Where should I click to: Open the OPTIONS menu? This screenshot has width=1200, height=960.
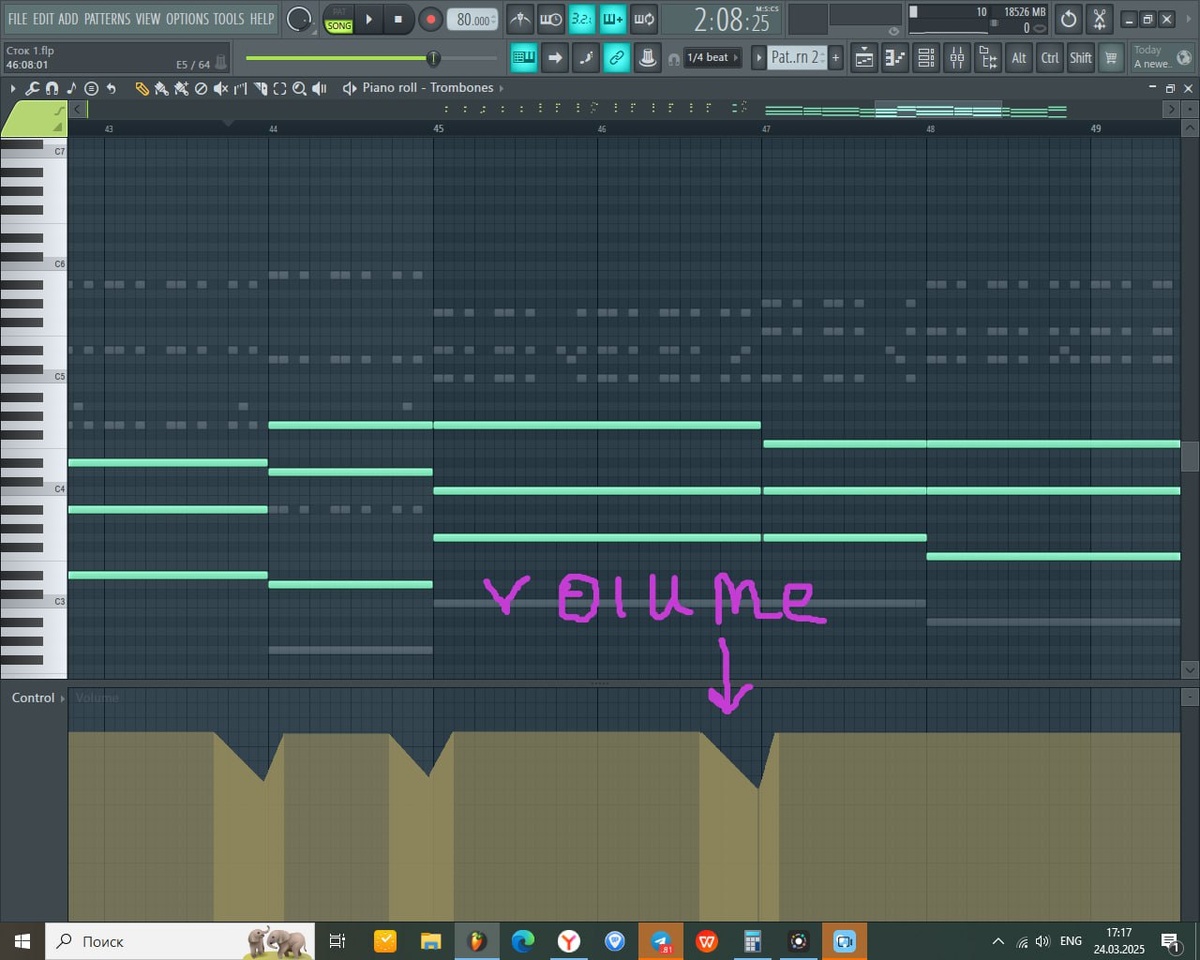(x=188, y=19)
